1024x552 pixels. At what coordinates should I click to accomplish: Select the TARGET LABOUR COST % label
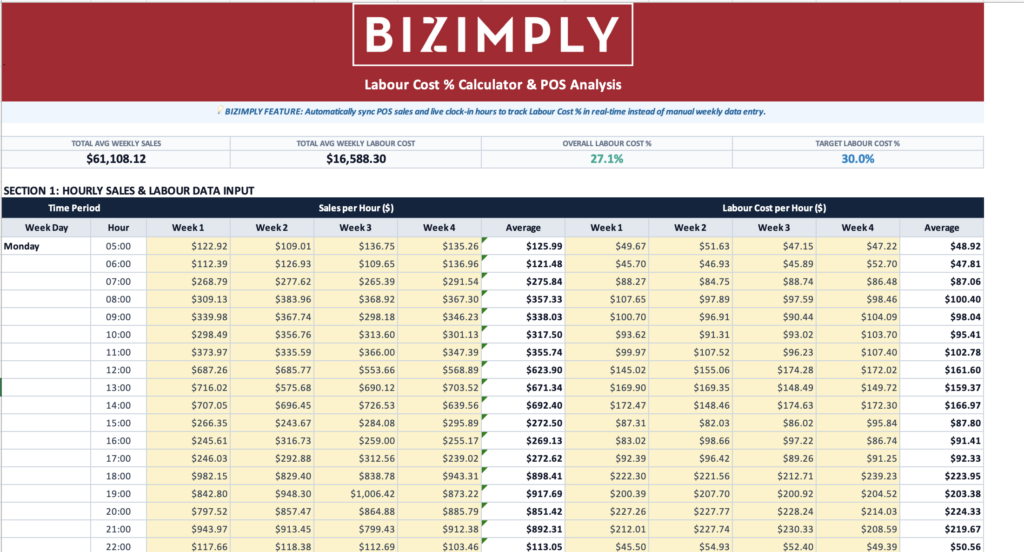857,143
